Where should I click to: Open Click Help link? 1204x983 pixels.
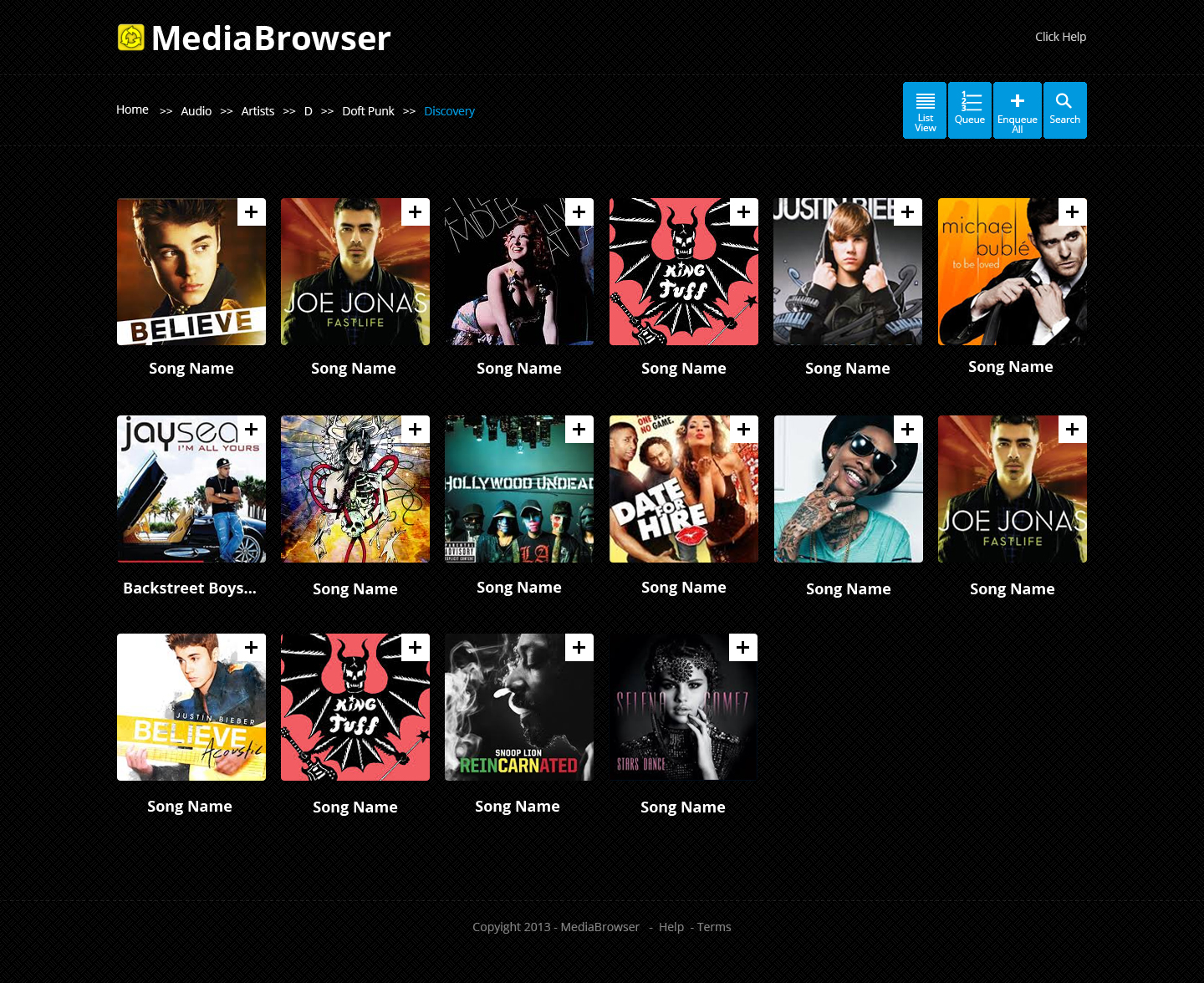[1060, 37]
